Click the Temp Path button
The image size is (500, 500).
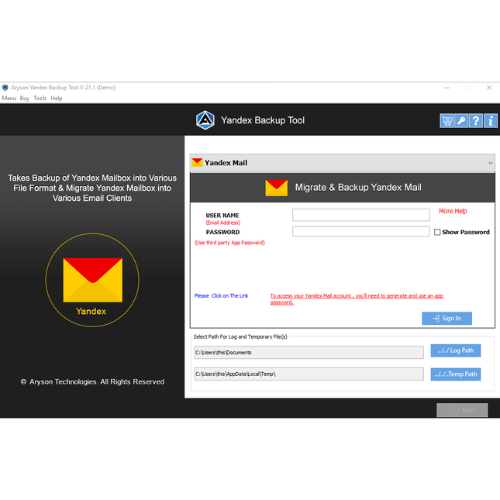[x=456, y=374]
